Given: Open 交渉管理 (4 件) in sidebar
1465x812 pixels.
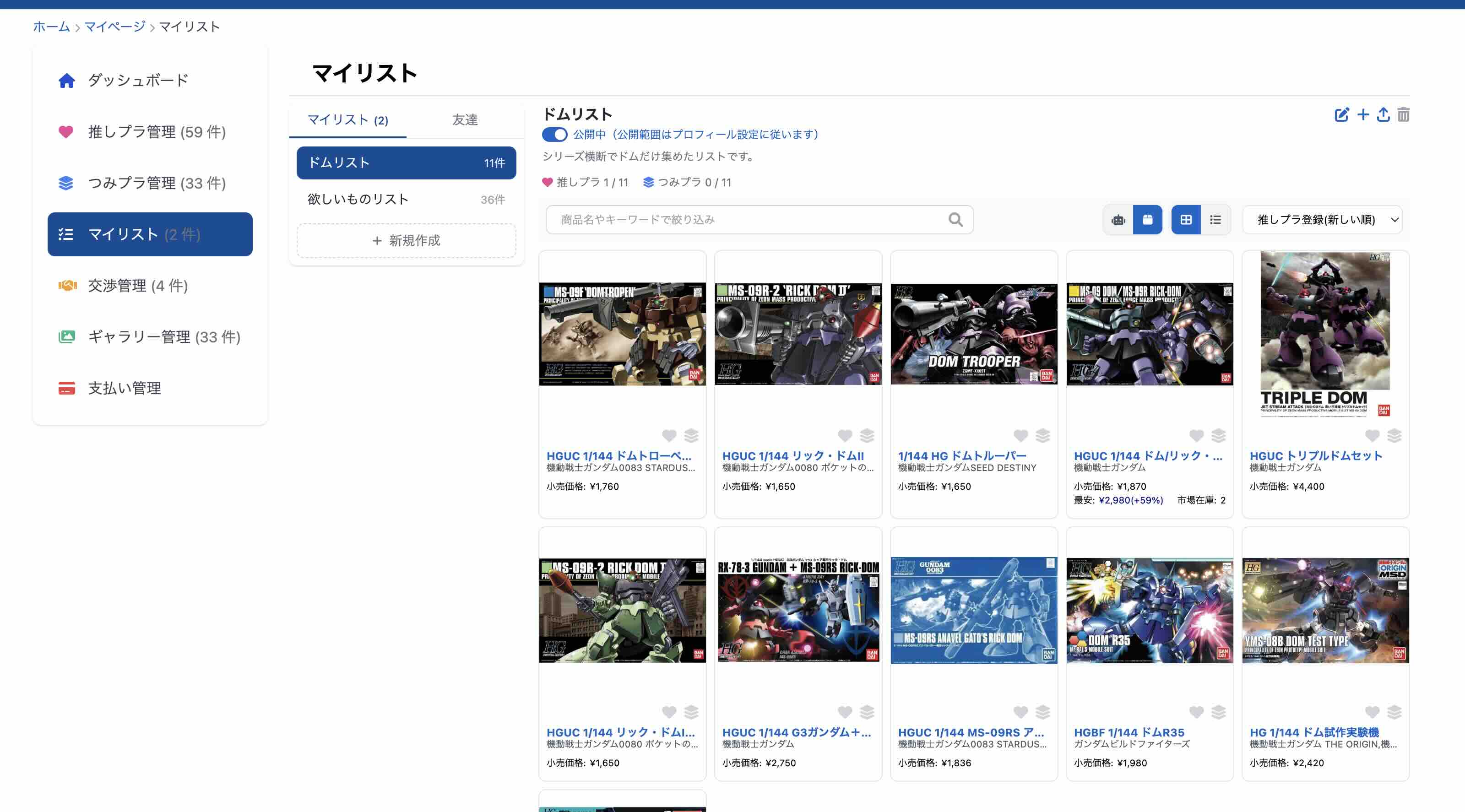Looking at the screenshot, I should [x=150, y=286].
